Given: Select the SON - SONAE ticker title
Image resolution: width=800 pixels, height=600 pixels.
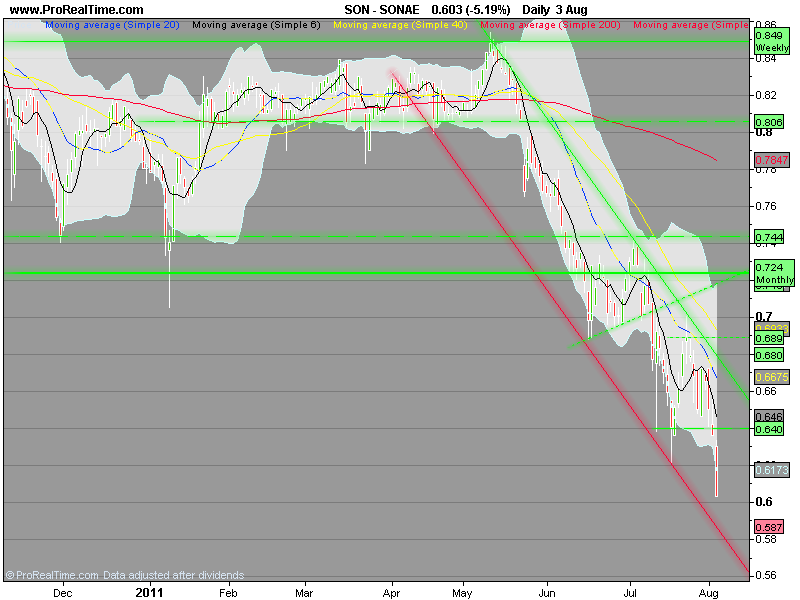Looking at the screenshot, I should click(x=382, y=10).
